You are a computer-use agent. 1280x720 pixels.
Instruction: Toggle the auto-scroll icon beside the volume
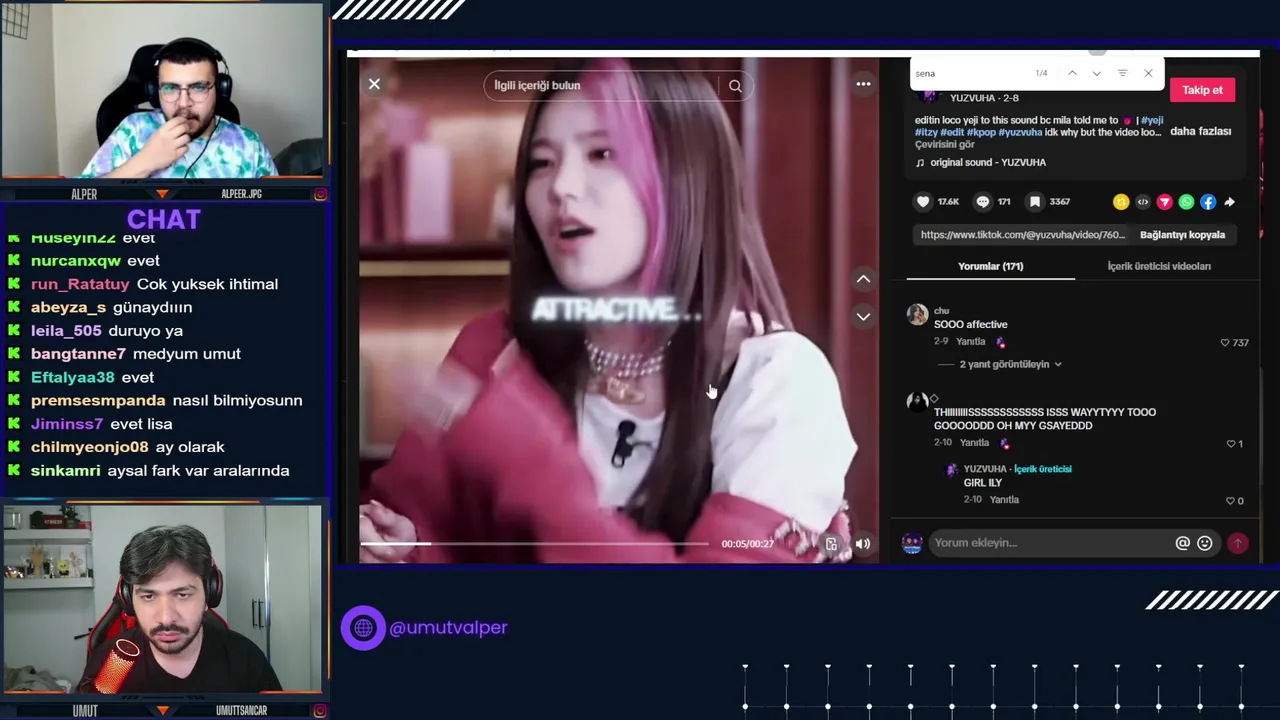(x=831, y=544)
